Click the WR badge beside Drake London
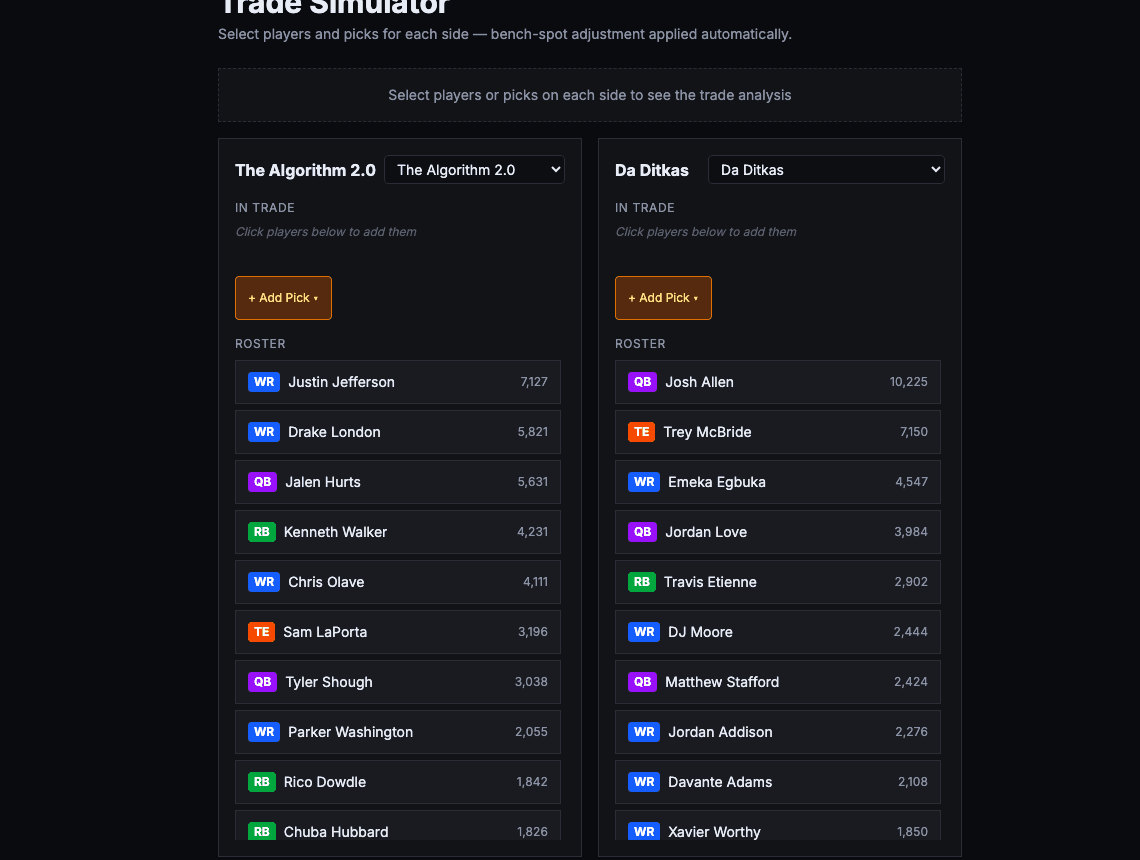 pyautogui.click(x=264, y=432)
